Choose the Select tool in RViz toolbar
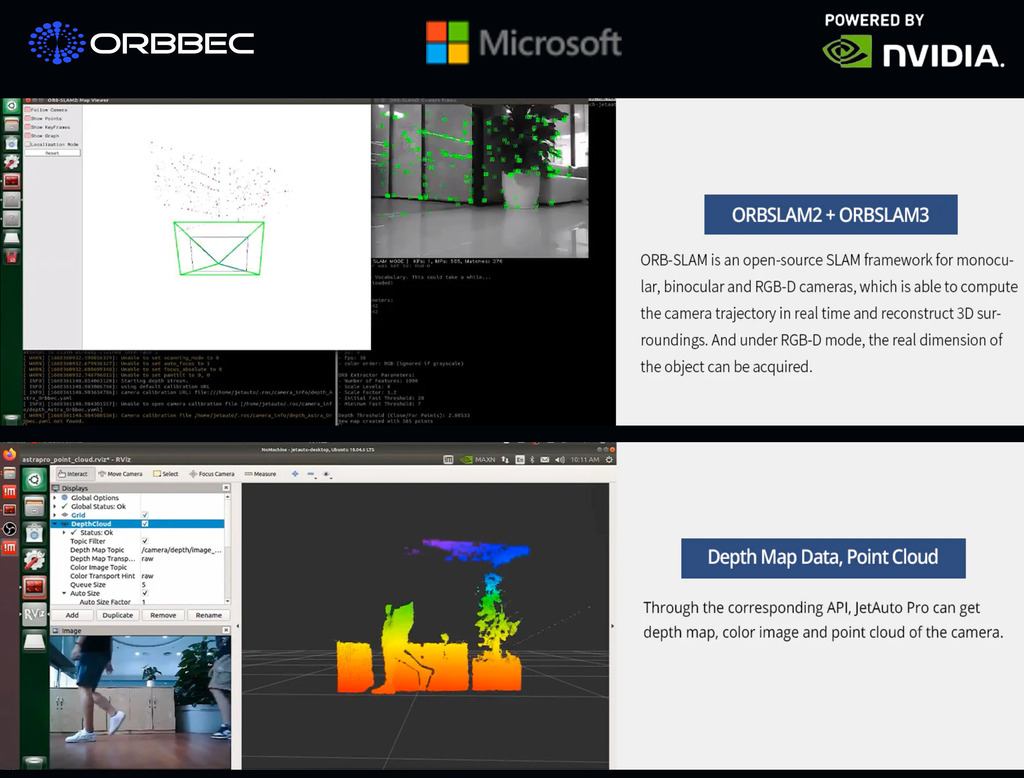 (x=166, y=474)
